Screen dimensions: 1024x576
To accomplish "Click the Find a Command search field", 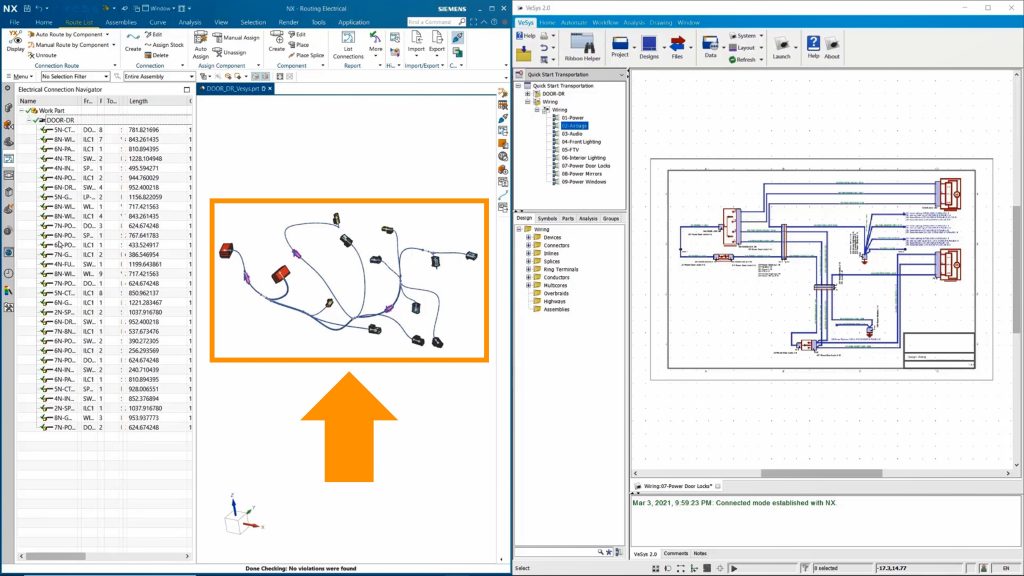I will (x=433, y=22).
